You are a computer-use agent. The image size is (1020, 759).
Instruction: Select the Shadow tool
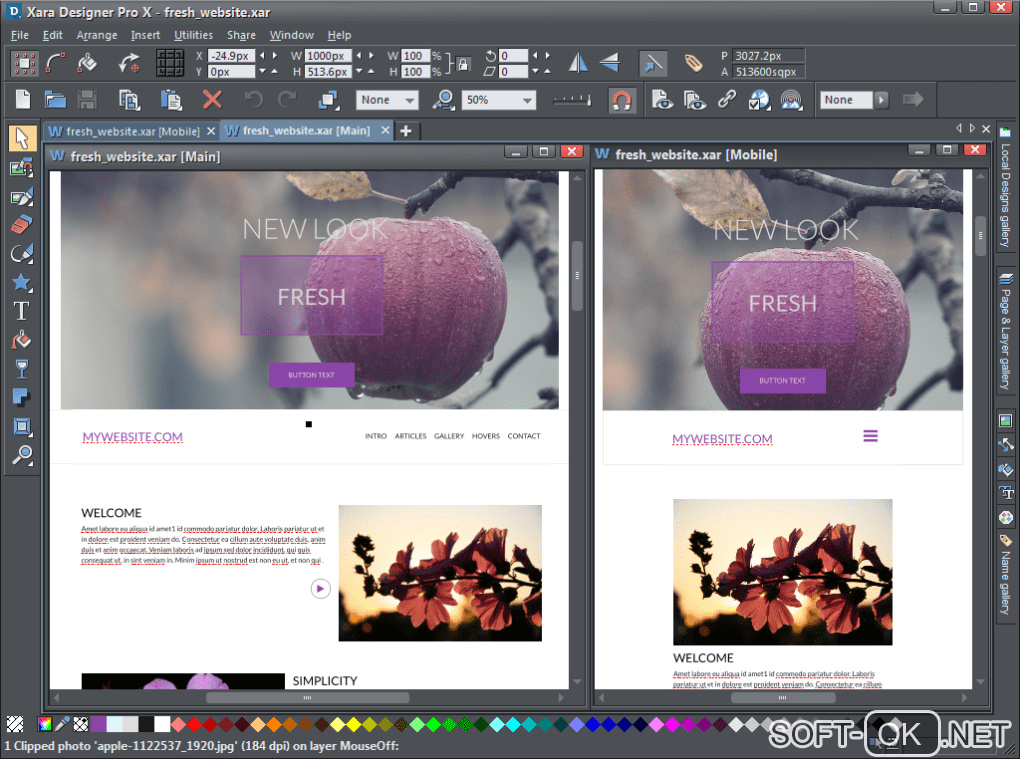tap(22, 397)
